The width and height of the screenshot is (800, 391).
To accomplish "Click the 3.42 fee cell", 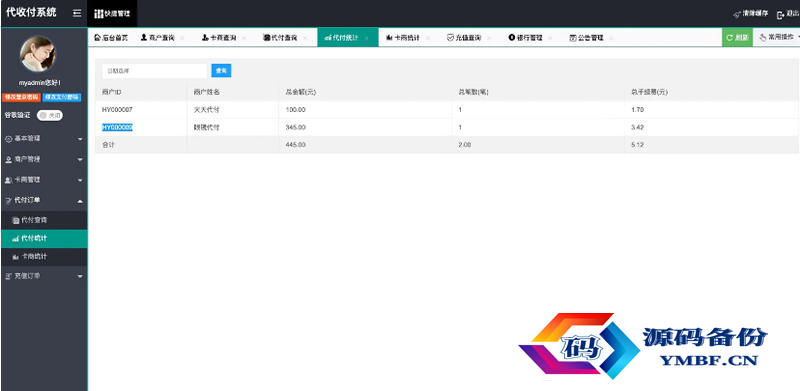I will coord(637,128).
